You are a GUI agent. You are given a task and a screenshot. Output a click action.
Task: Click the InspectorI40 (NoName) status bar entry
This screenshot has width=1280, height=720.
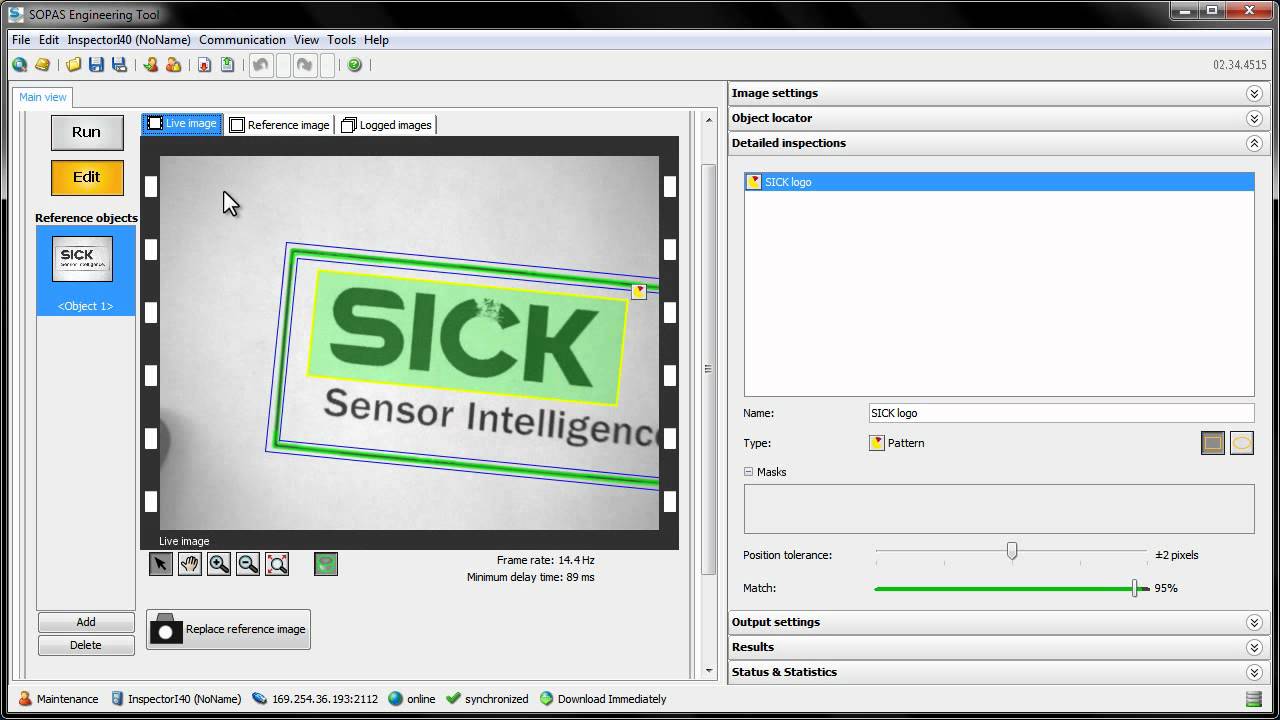pyautogui.click(x=176, y=699)
